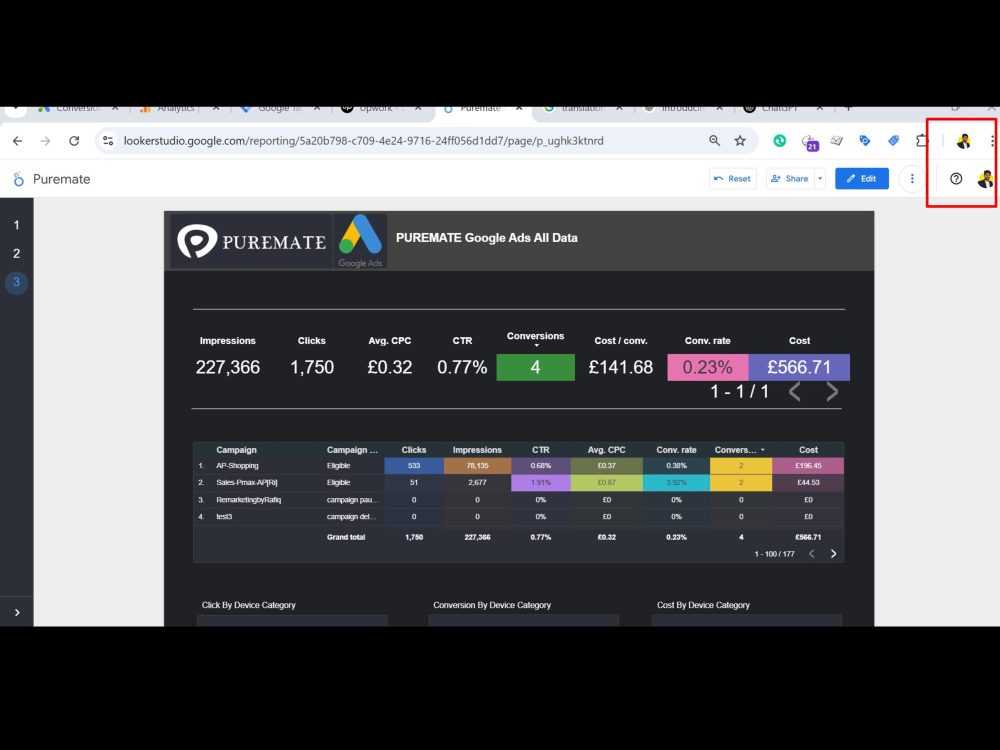This screenshot has width=1000, height=750.
Task: Open the extension with the 21 badge
Action: (x=809, y=142)
